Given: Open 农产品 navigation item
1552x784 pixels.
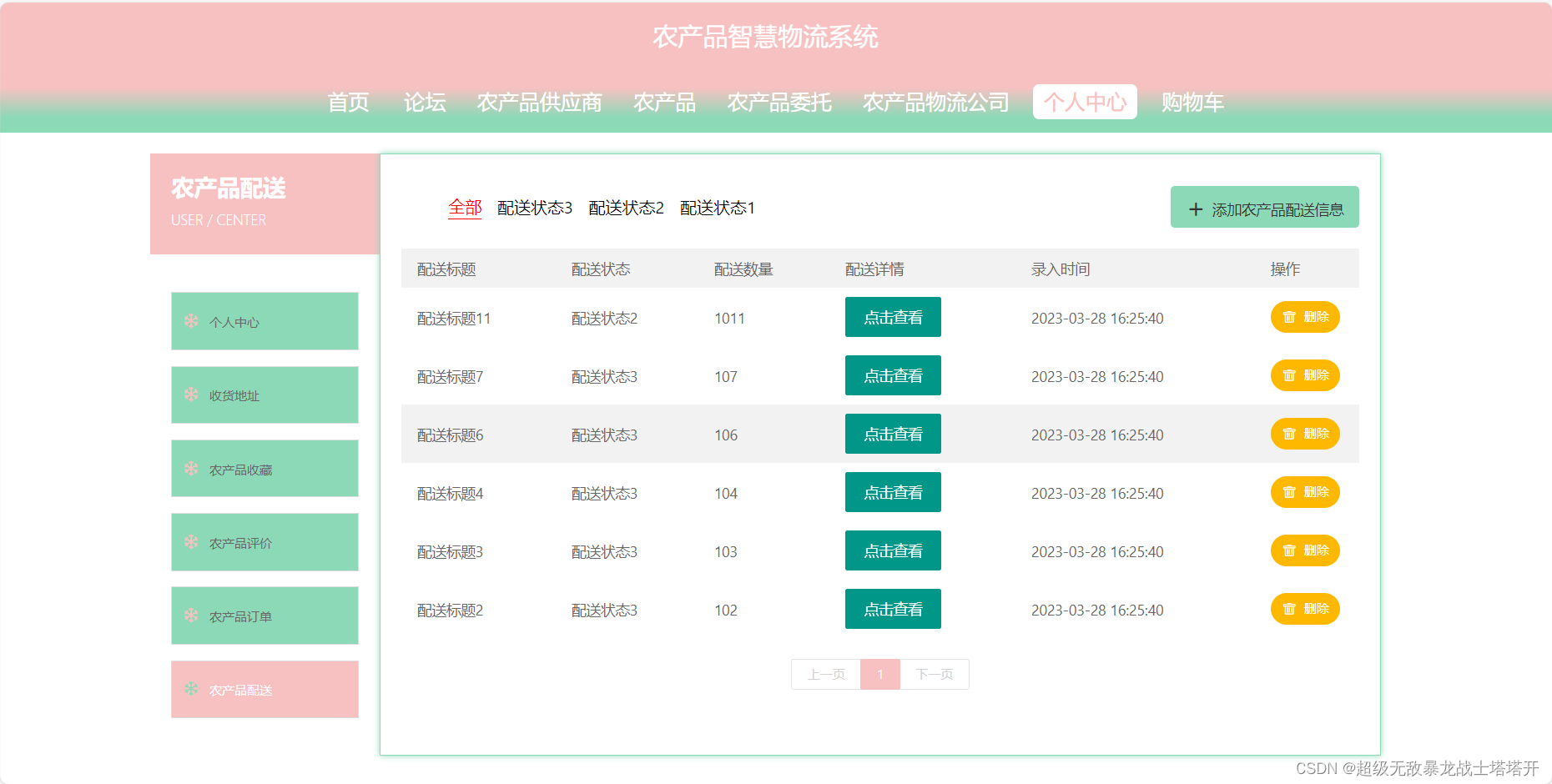Looking at the screenshot, I should (664, 103).
